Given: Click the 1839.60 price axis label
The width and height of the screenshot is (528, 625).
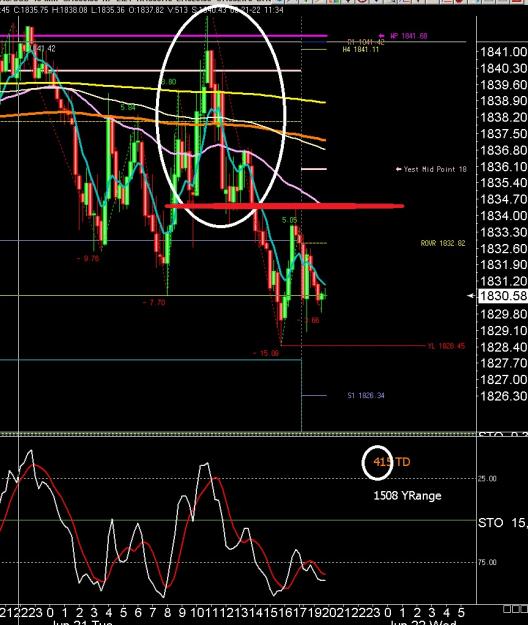Looking at the screenshot, I should pyautogui.click(x=504, y=85).
